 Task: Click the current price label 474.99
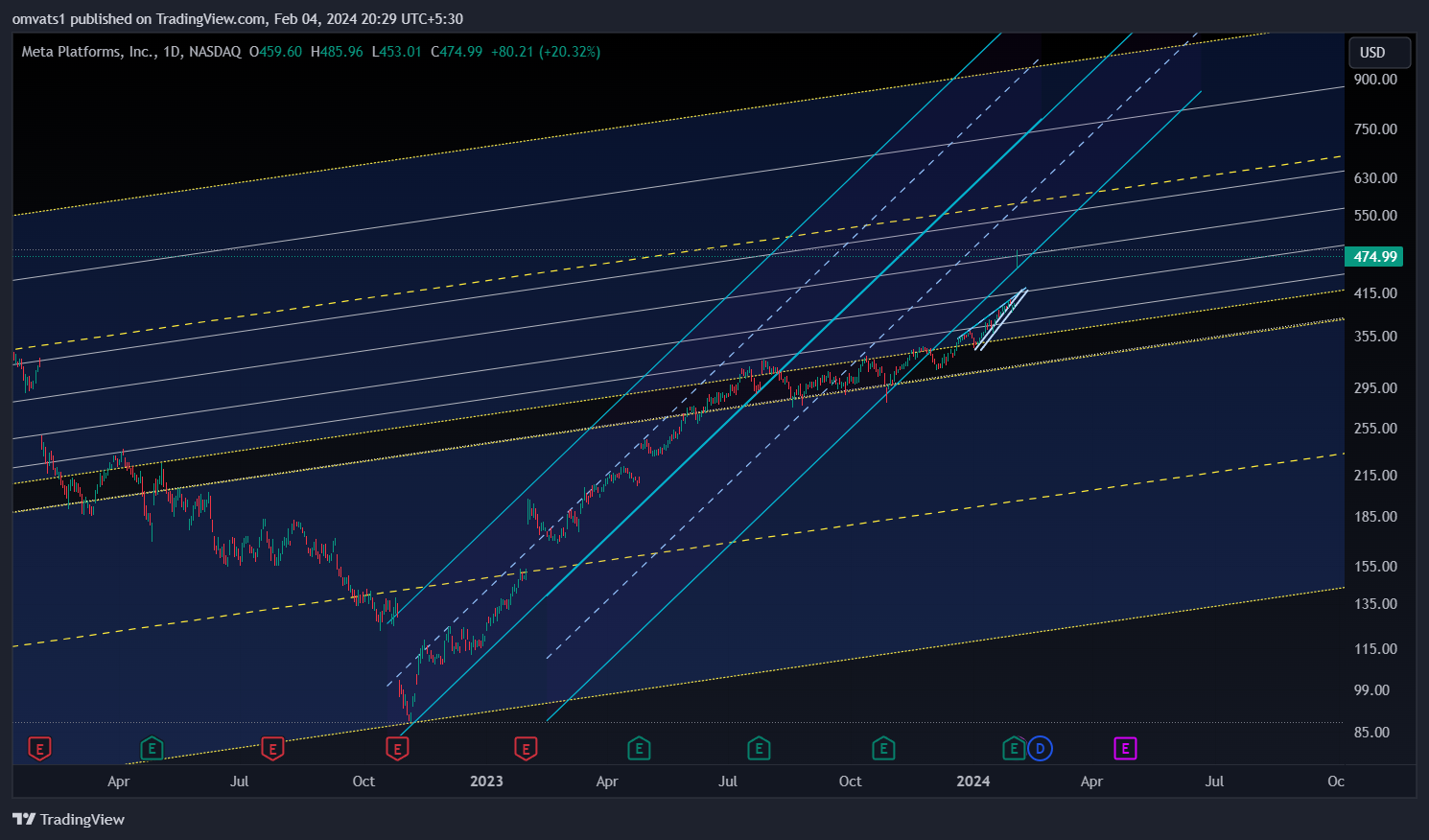[1375, 256]
